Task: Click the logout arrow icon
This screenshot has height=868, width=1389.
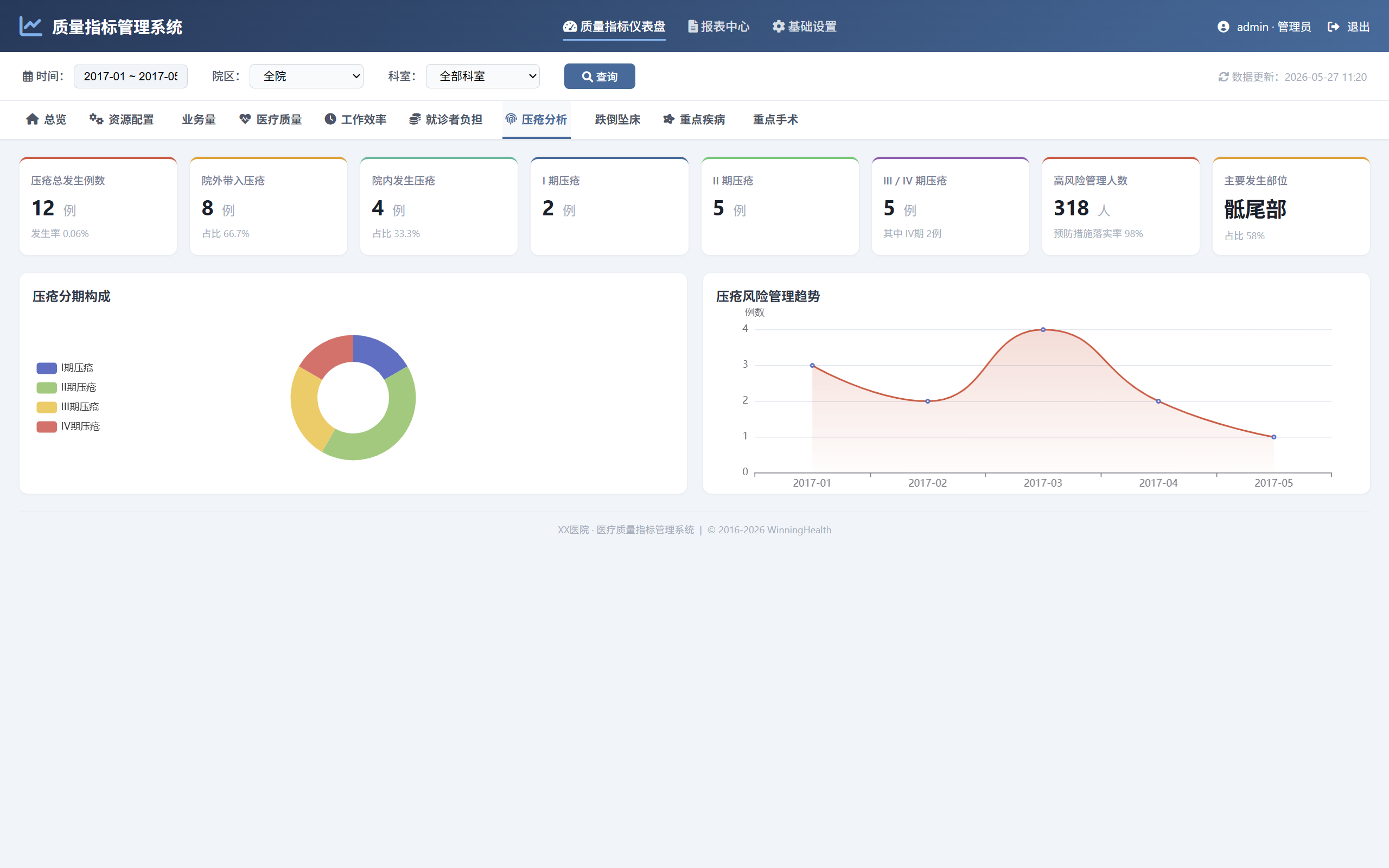Action: [x=1333, y=27]
